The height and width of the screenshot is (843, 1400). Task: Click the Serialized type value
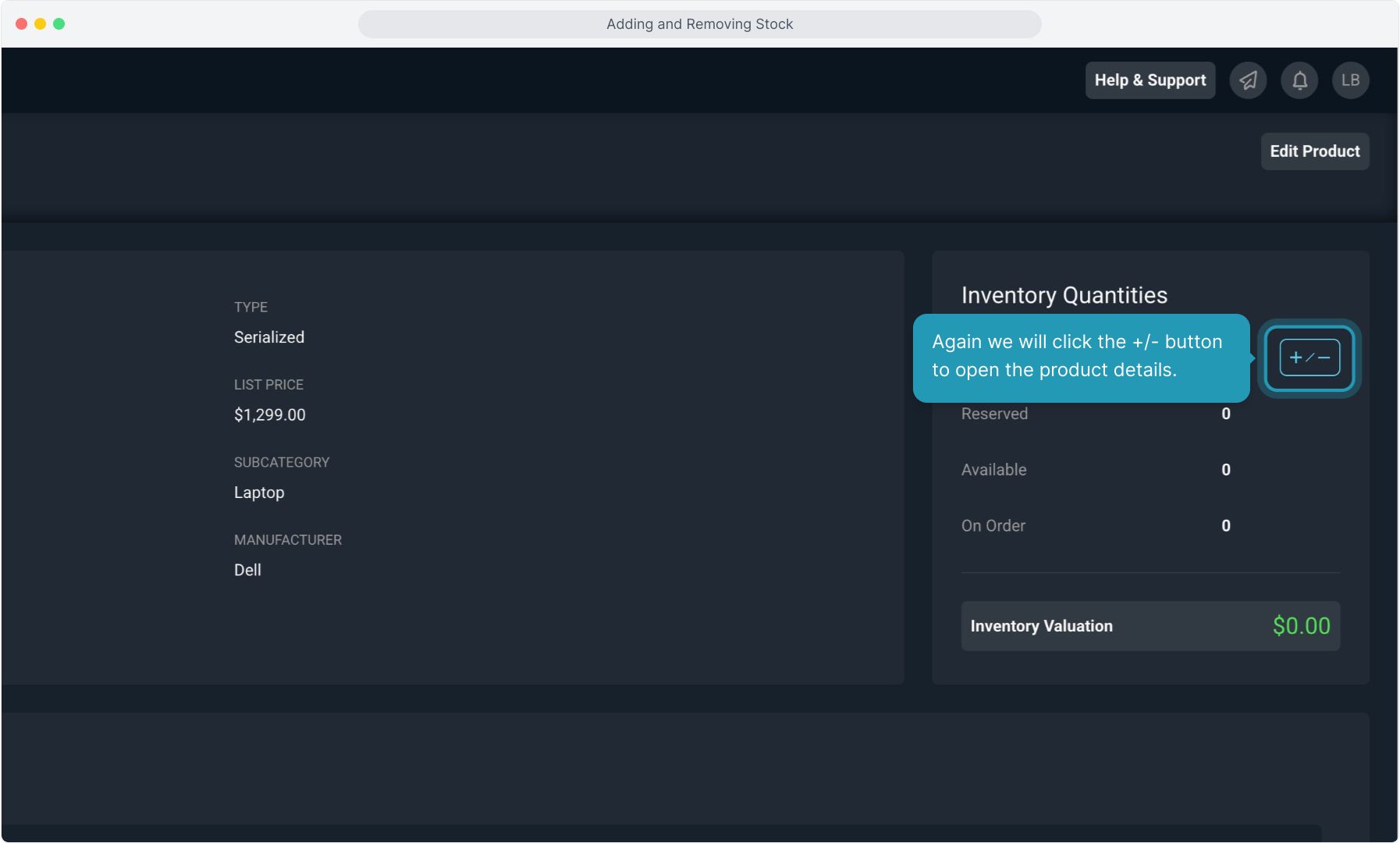click(269, 337)
